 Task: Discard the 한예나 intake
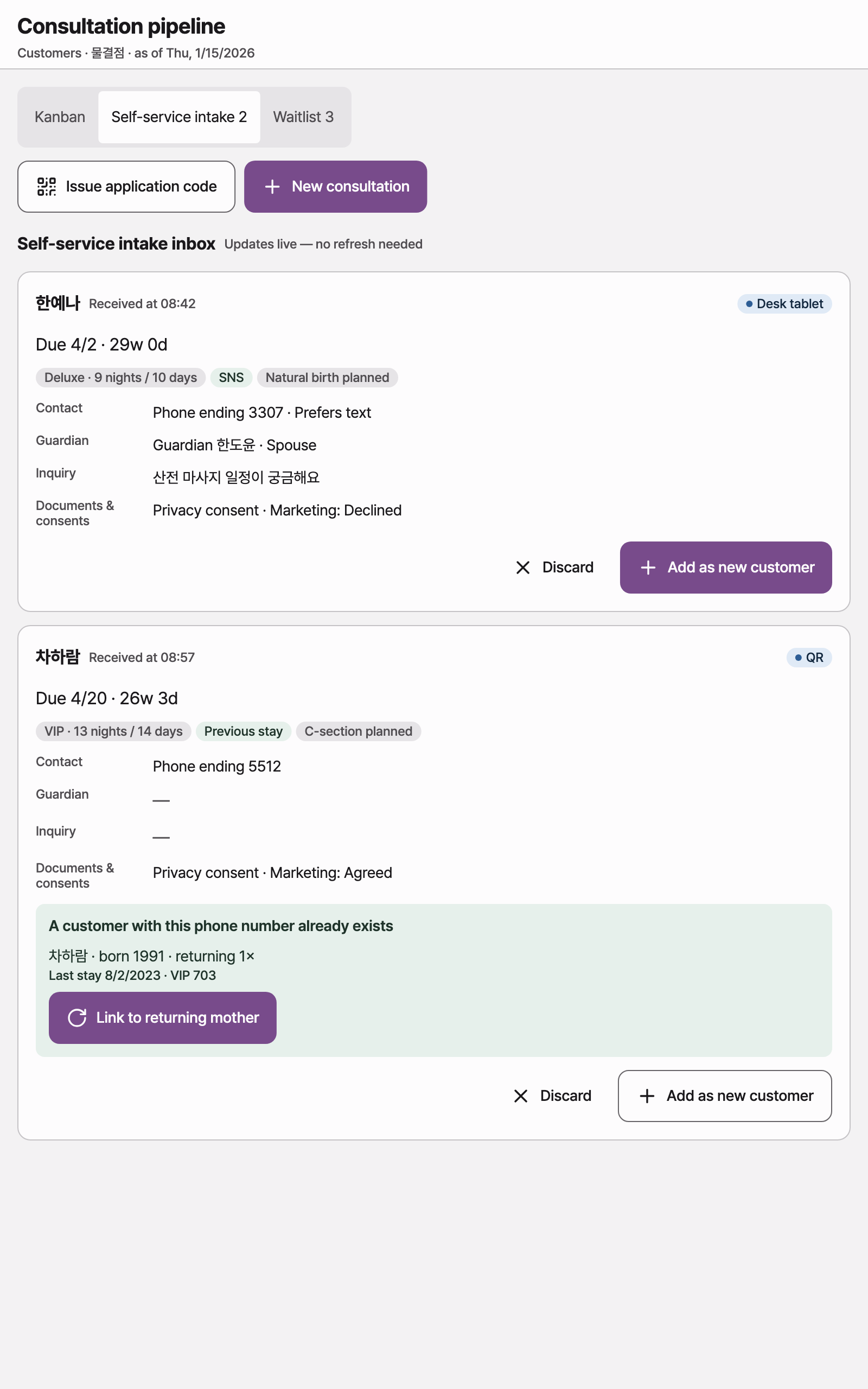(554, 568)
